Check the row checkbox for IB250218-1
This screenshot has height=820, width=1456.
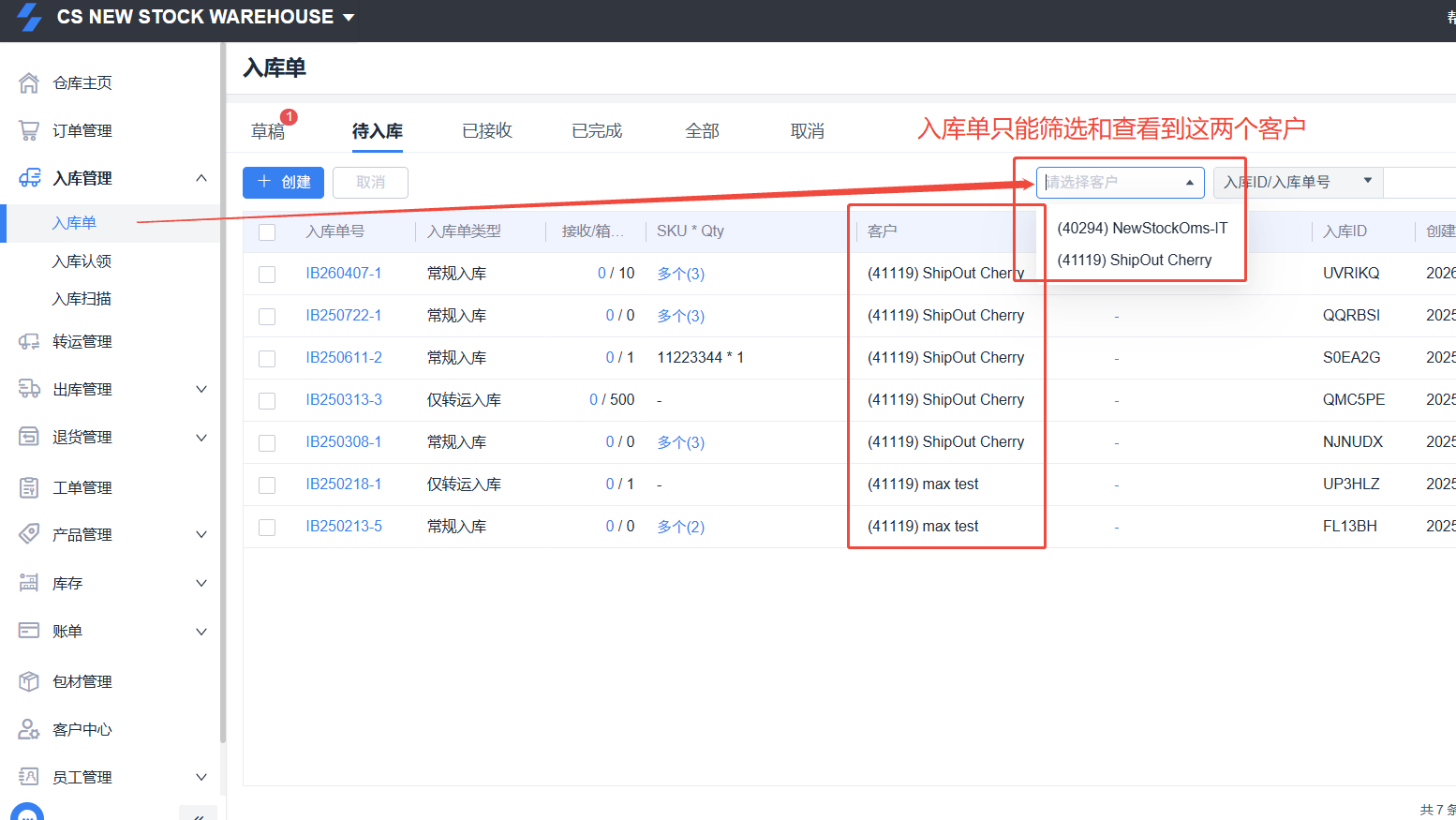click(x=267, y=485)
